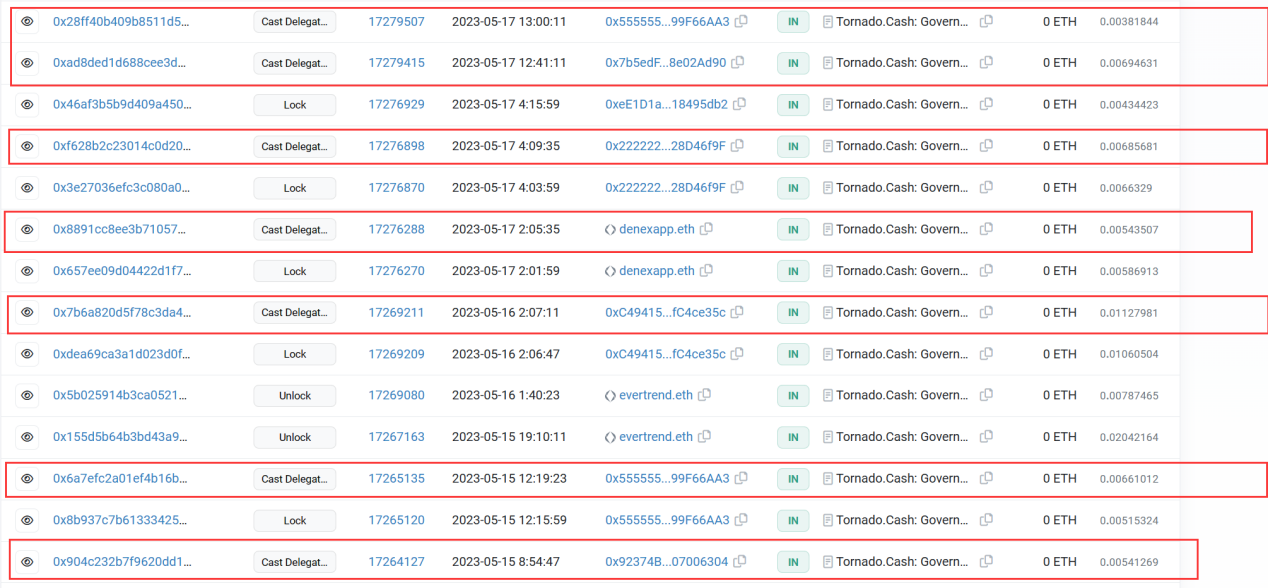
Task: Open sender address 0x7b5edF...8e02Ad90
Action: click(666, 63)
